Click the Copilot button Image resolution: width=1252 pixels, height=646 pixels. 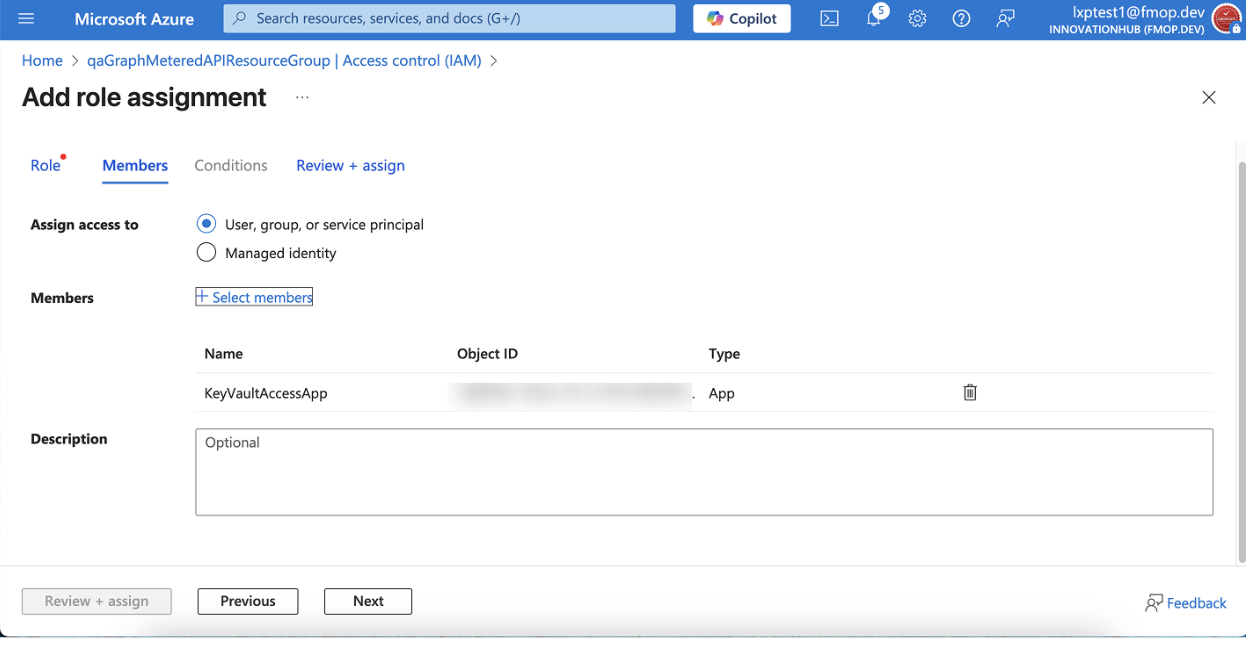[x=742, y=18]
